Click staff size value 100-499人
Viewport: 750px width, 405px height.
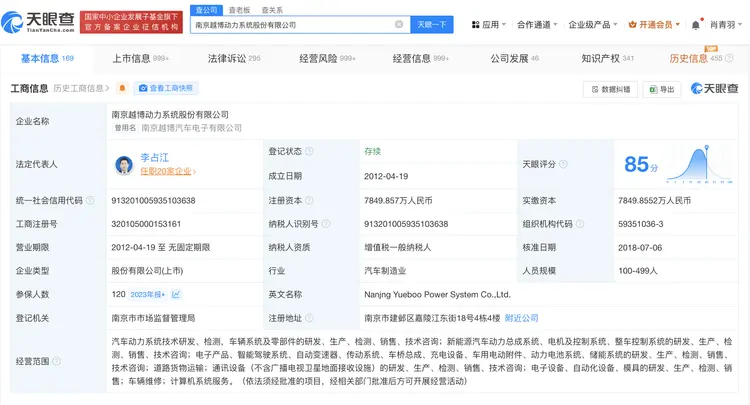pyautogui.click(x=638, y=271)
